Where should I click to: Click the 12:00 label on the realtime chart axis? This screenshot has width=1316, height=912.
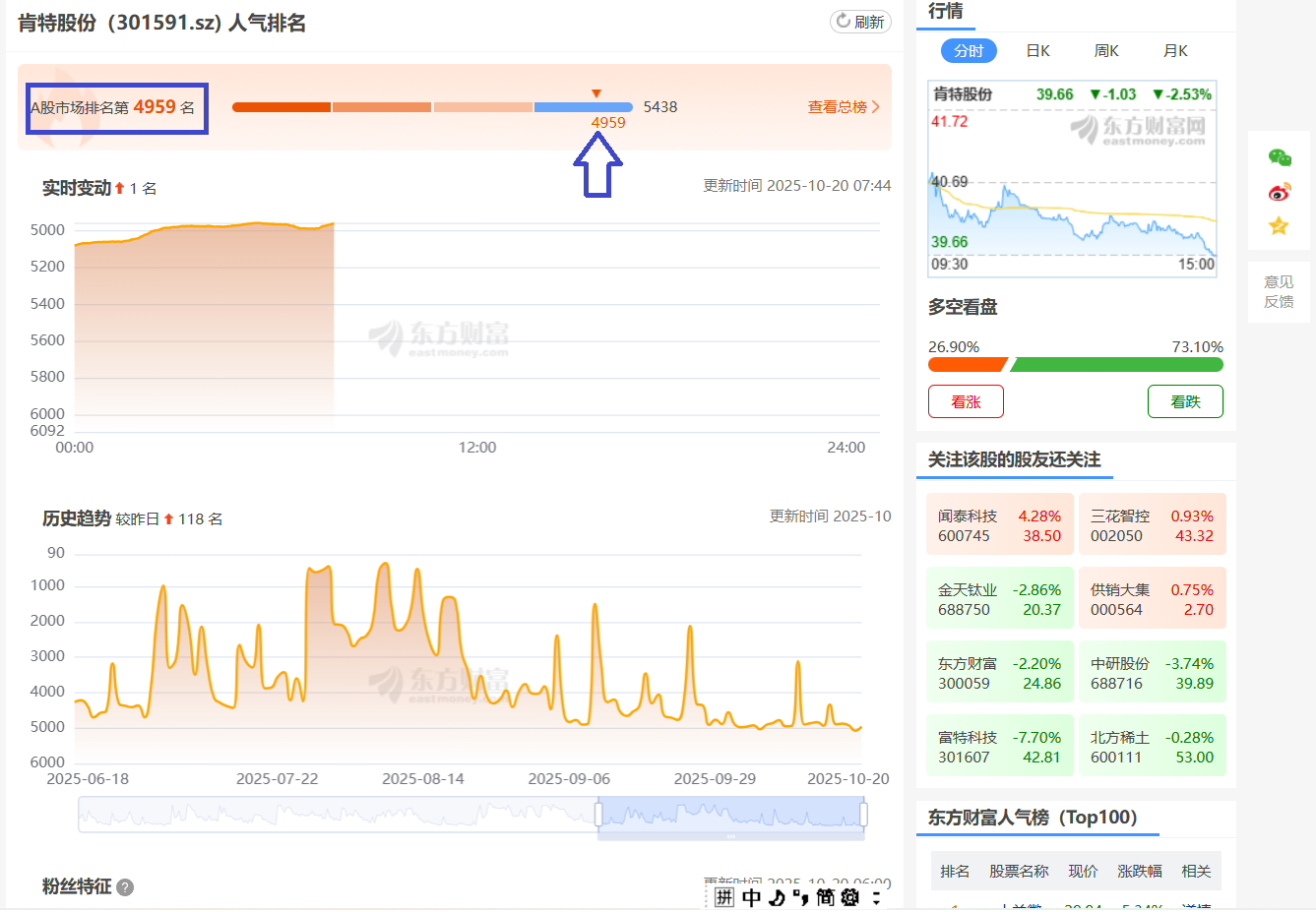477,448
